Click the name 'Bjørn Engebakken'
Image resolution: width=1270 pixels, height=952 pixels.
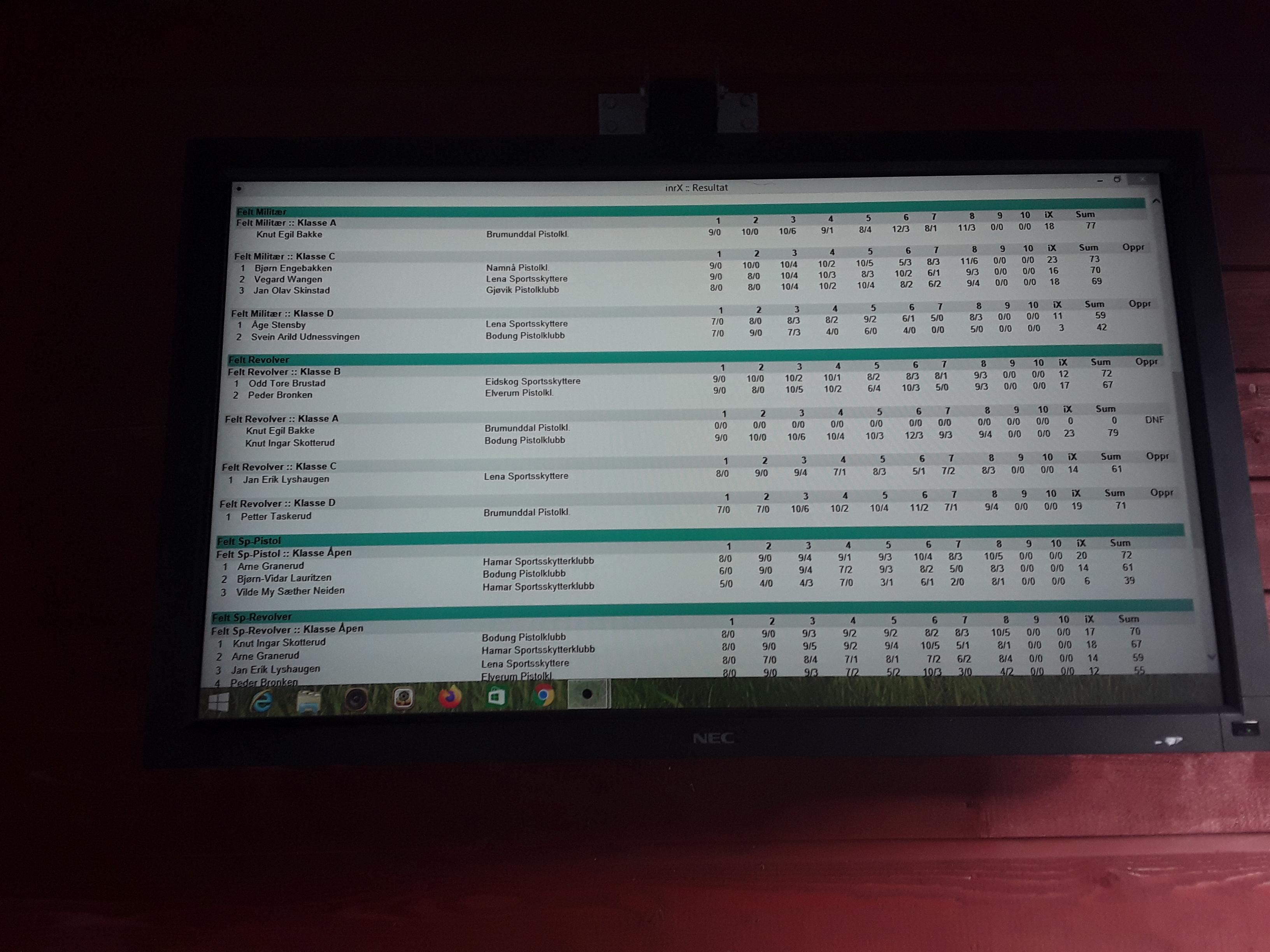[293, 268]
